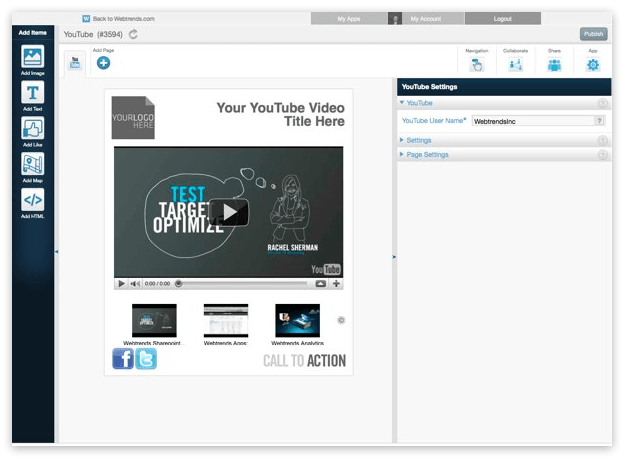Click help icon beside user name field
Viewport: 624px width, 458px height.
(599, 121)
